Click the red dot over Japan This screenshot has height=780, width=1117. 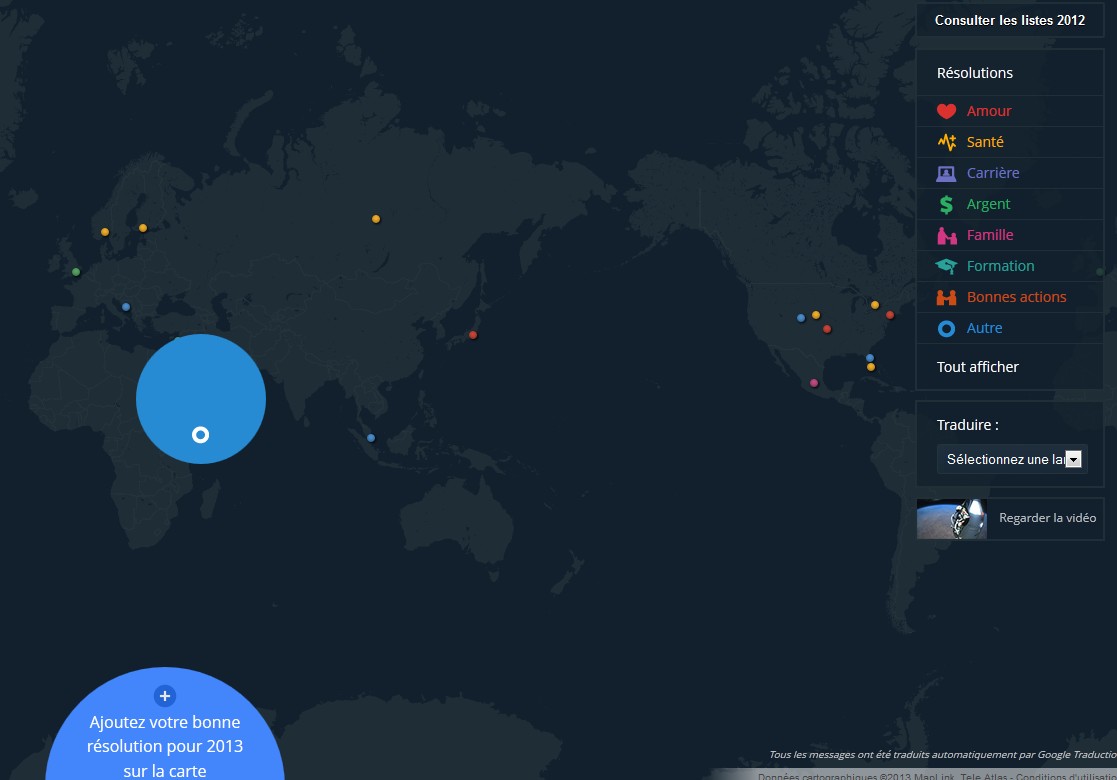click(x=473, y=335)
